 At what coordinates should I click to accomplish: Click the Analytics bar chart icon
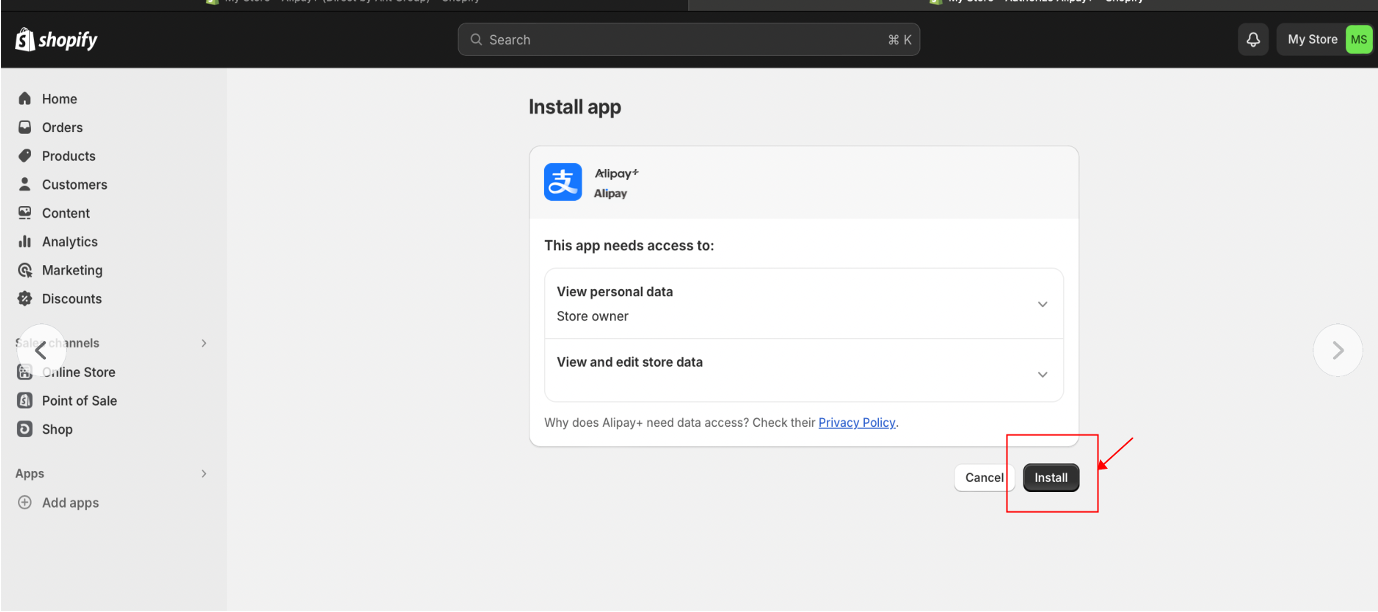pyautogui.click(x=25, y=242)
